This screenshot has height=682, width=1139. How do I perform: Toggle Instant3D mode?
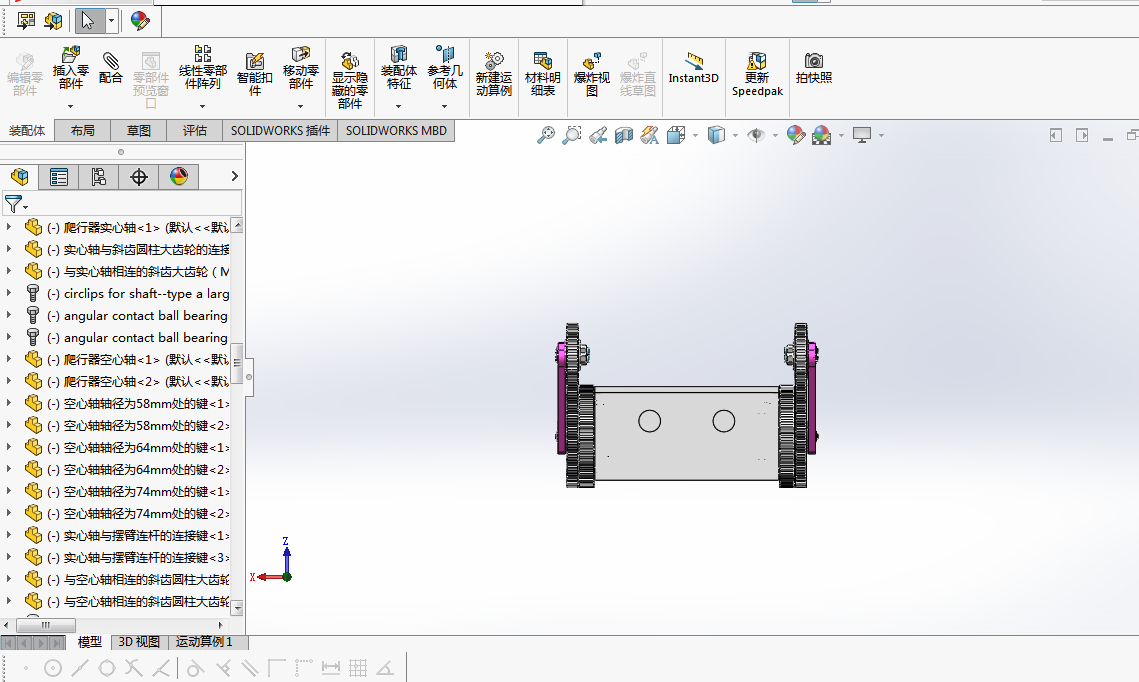tap(694, 69)
